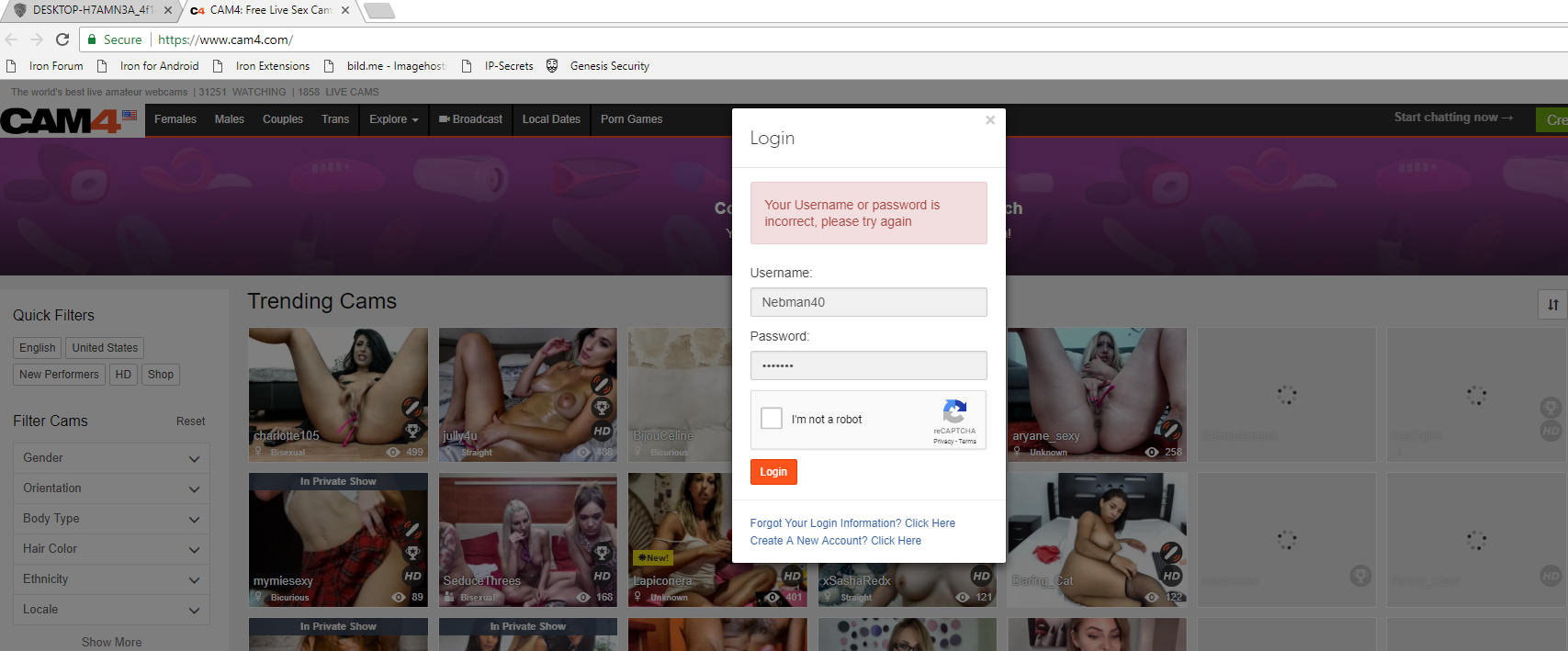This screenshot has width=1568, height=651.
Task: Toggle the Shop quick filter
Action: (x=161, y=375)
